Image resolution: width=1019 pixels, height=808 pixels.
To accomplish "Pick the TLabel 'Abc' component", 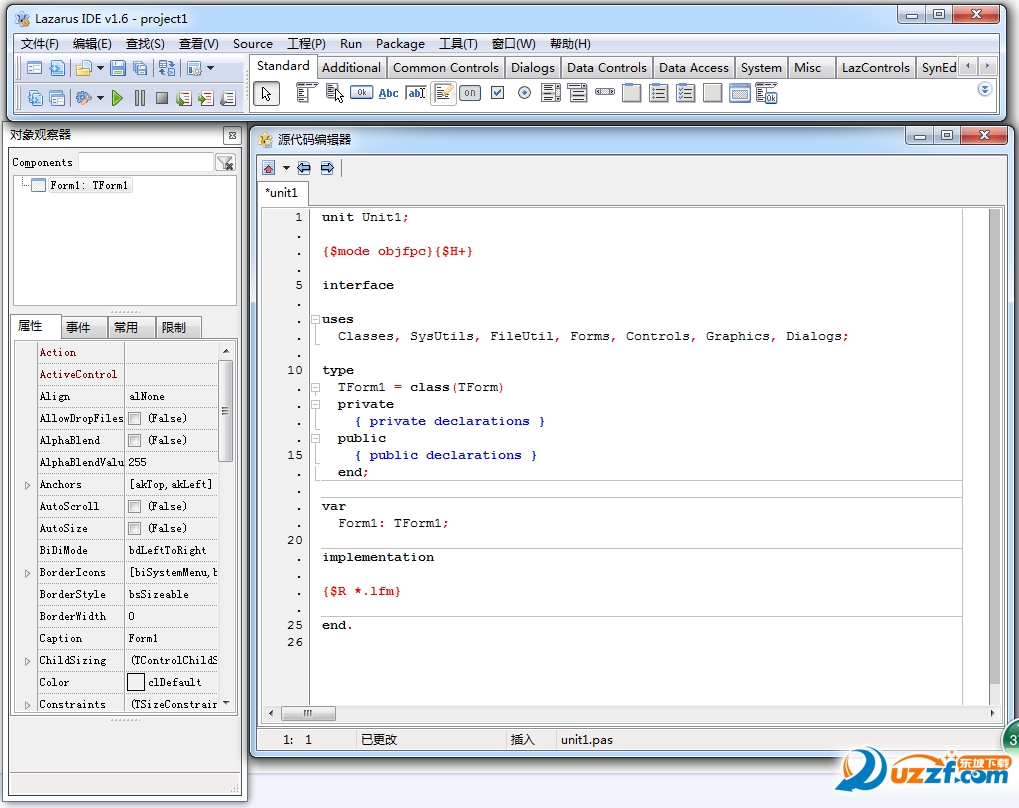I will (388, 93).
